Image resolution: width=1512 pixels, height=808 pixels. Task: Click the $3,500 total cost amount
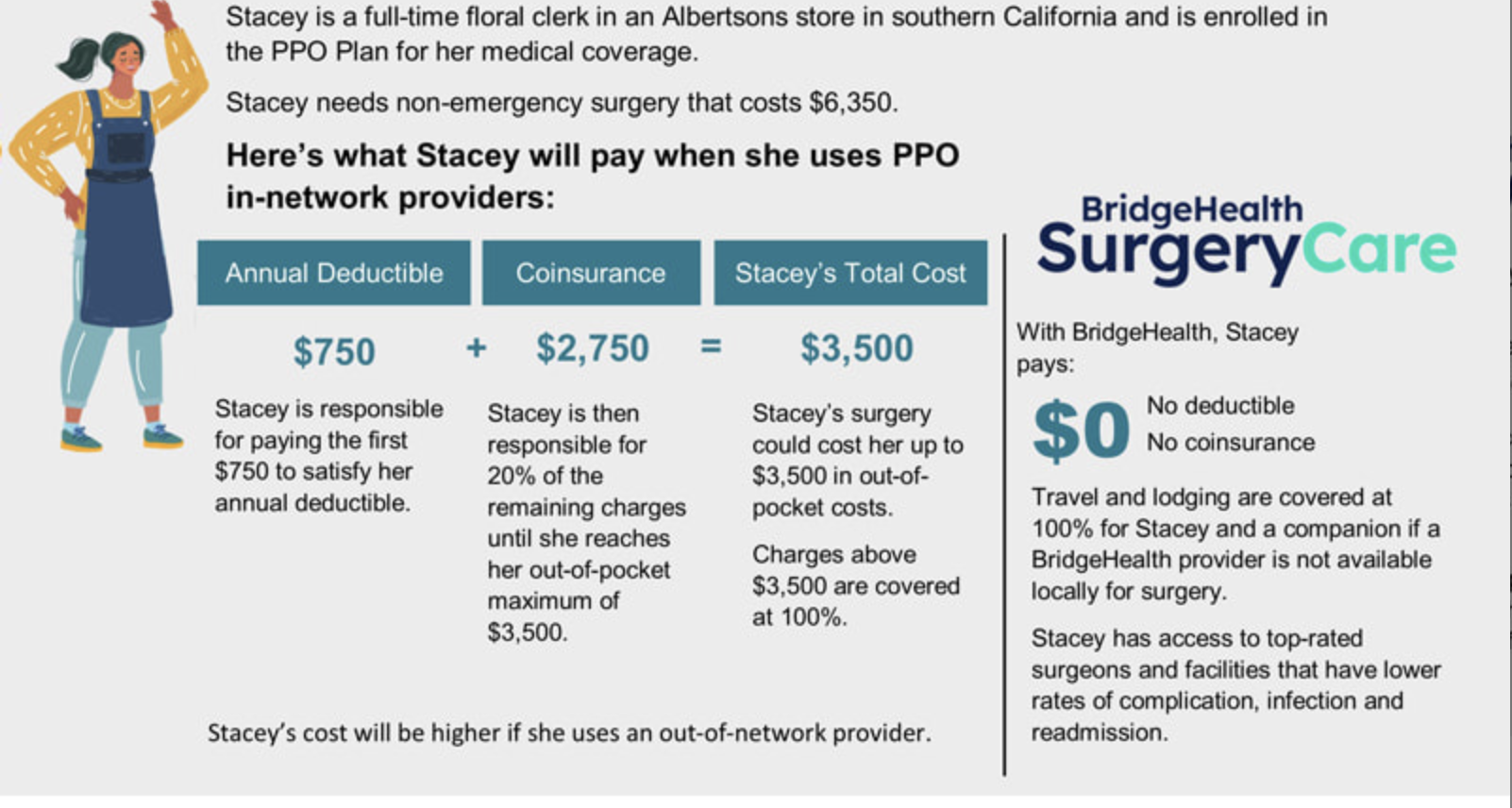857,348
